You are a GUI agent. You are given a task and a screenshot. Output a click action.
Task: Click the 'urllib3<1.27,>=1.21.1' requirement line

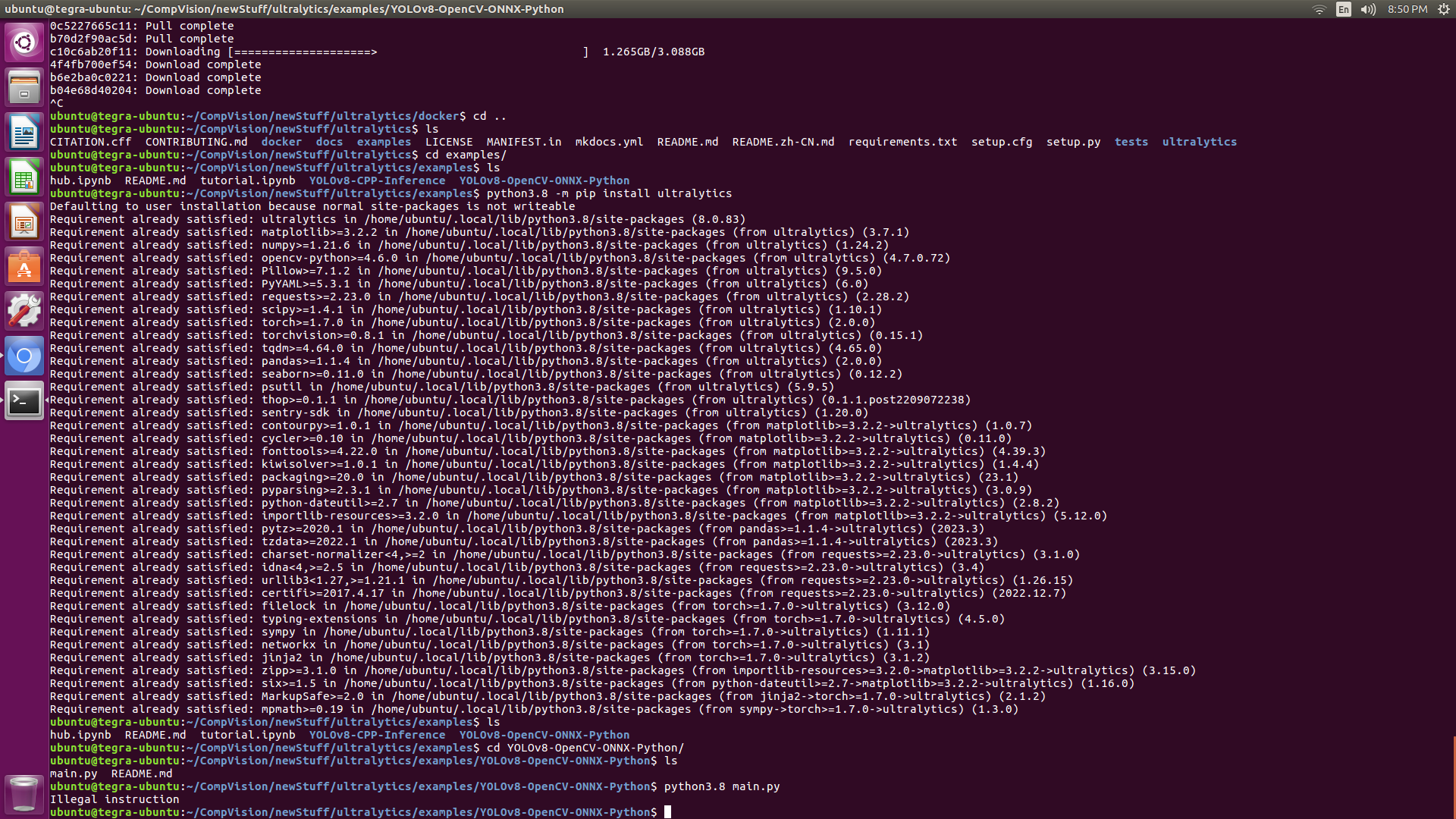point(561,580)
